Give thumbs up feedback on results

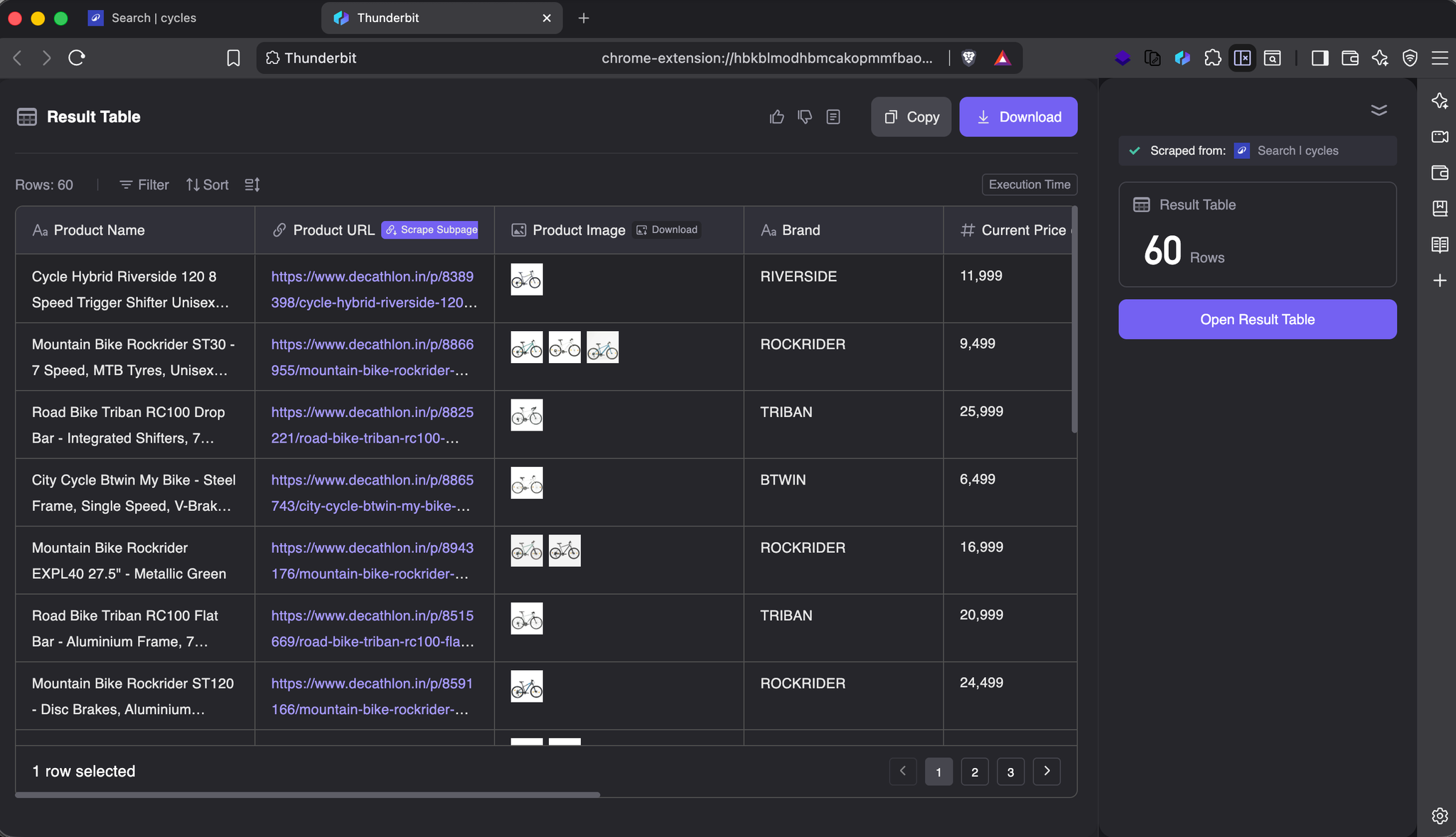point(776,117)
